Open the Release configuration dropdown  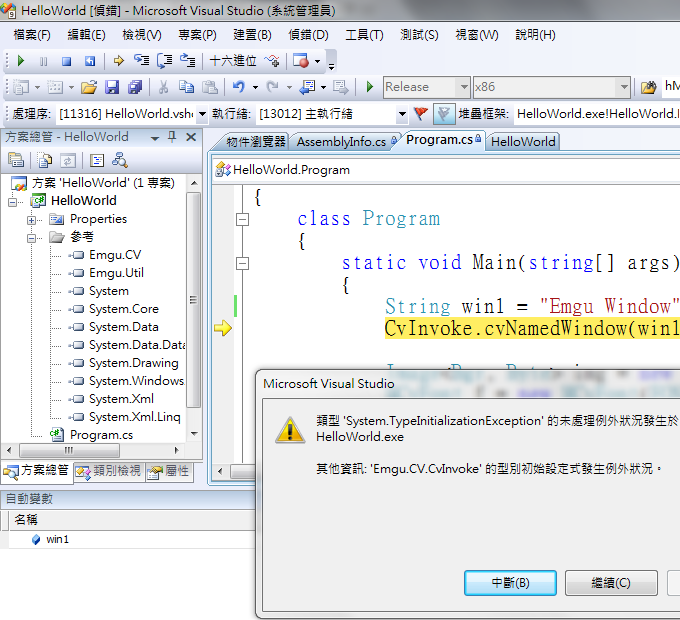coord(464,87)
